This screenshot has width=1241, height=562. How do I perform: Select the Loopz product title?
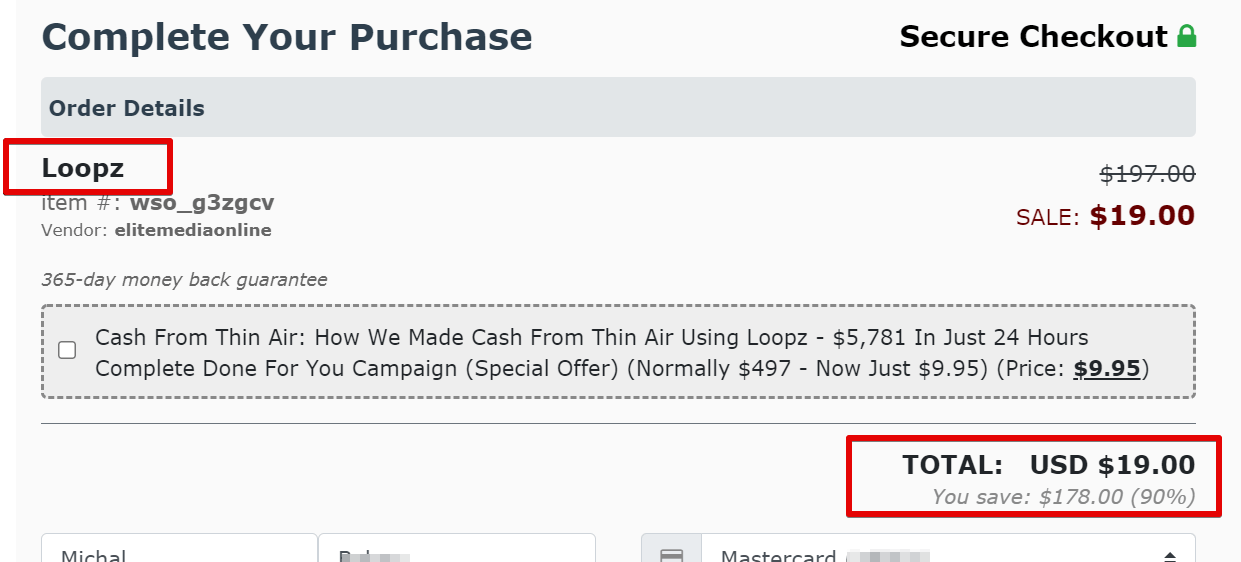pyautogui.click(x=83, y=168)
